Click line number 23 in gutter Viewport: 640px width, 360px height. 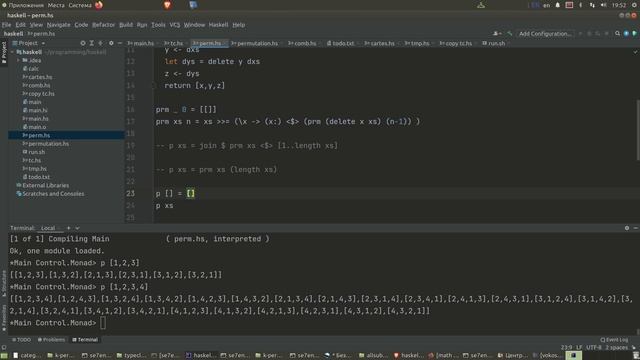tap(130, 193)
